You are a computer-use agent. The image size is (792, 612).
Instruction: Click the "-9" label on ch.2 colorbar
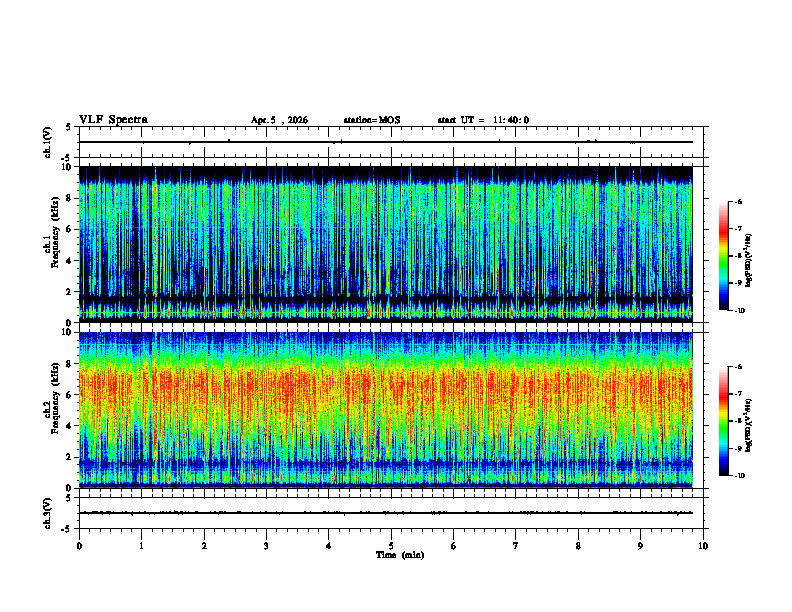[x=738, y=448]
